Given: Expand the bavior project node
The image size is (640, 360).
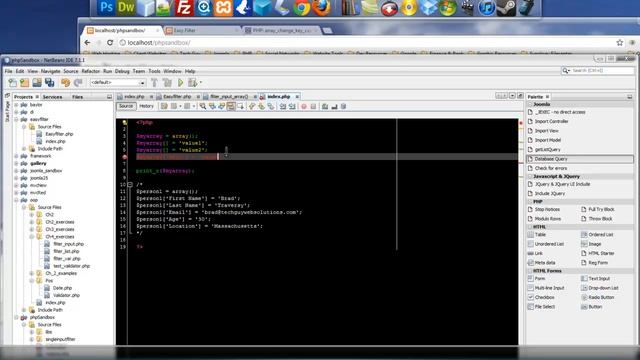Looking at the screenshot, I should (16, 105).
